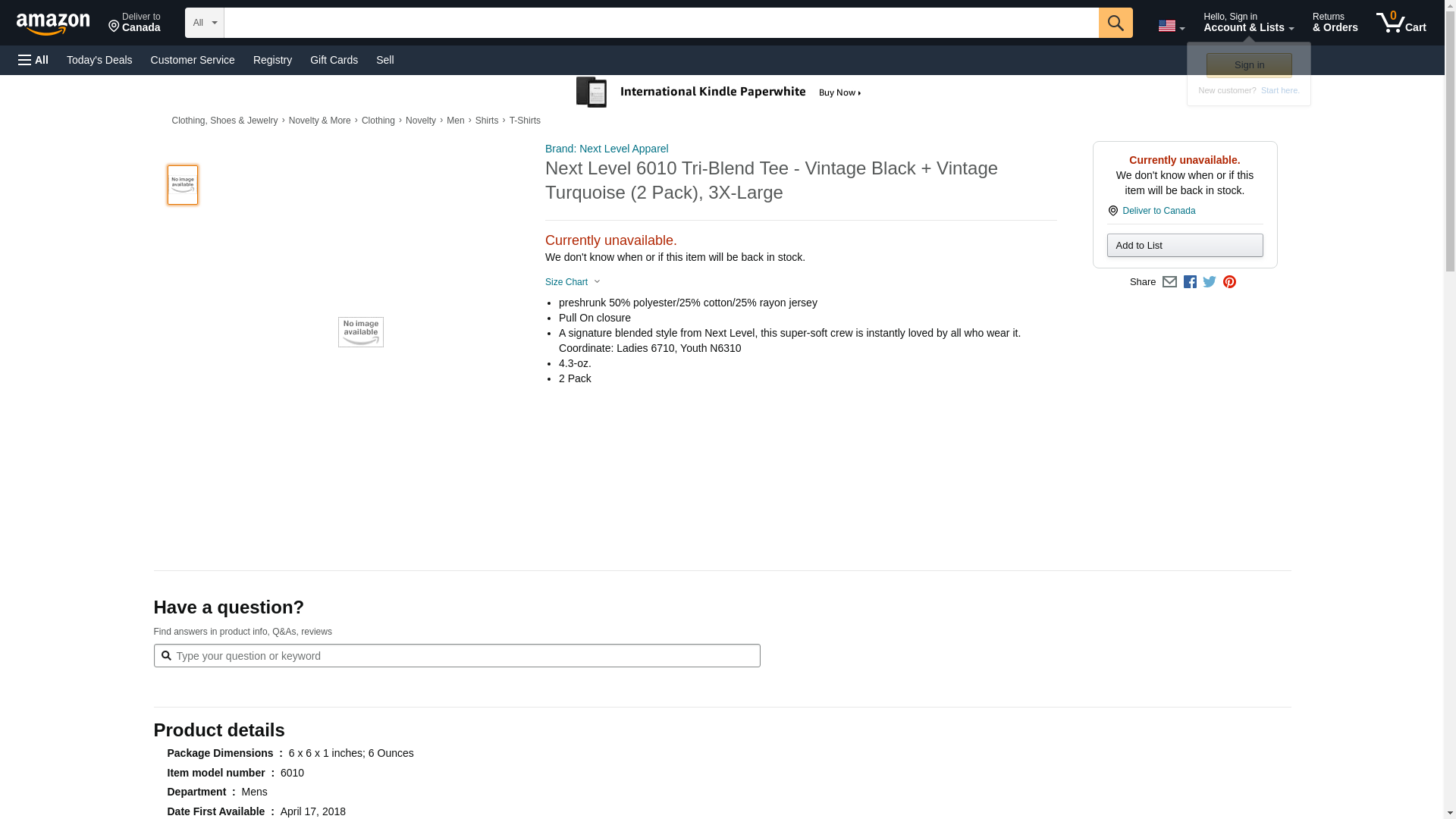Go to Customer Service
The width and height of the screenshot is (1456, 819).
point(193,60)
